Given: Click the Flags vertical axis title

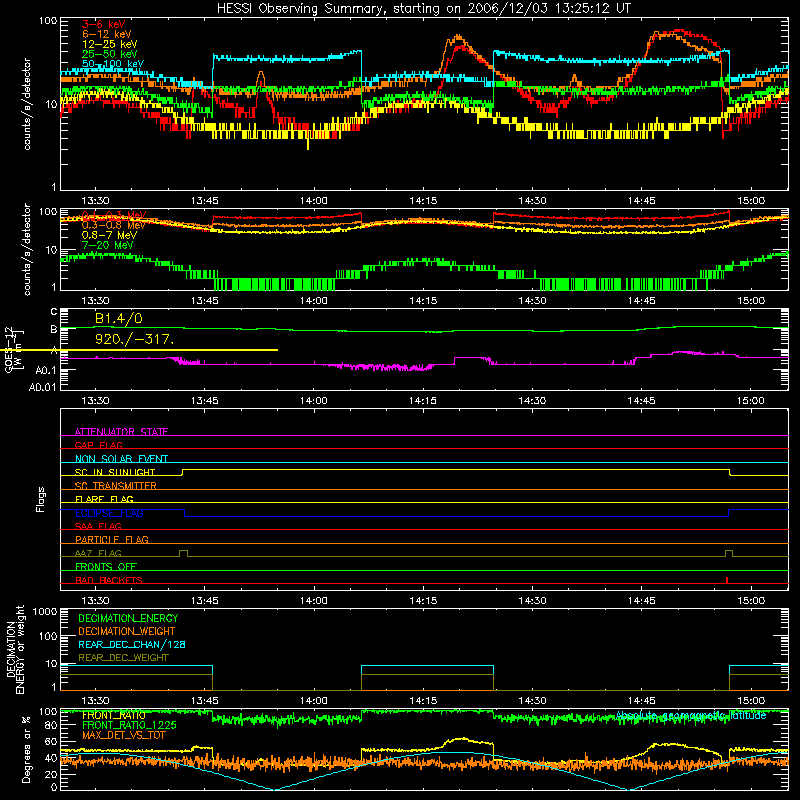Looking at the screenshot, I should pyautogui.click(x=41, y=499).
